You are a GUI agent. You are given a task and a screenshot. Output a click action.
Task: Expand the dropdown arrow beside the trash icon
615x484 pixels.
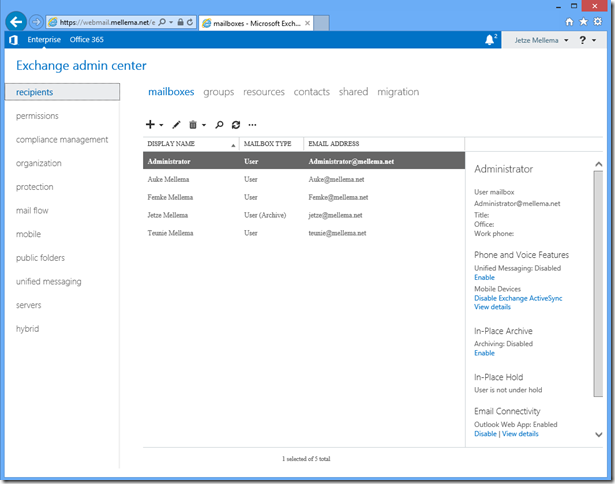click(204, 126)
